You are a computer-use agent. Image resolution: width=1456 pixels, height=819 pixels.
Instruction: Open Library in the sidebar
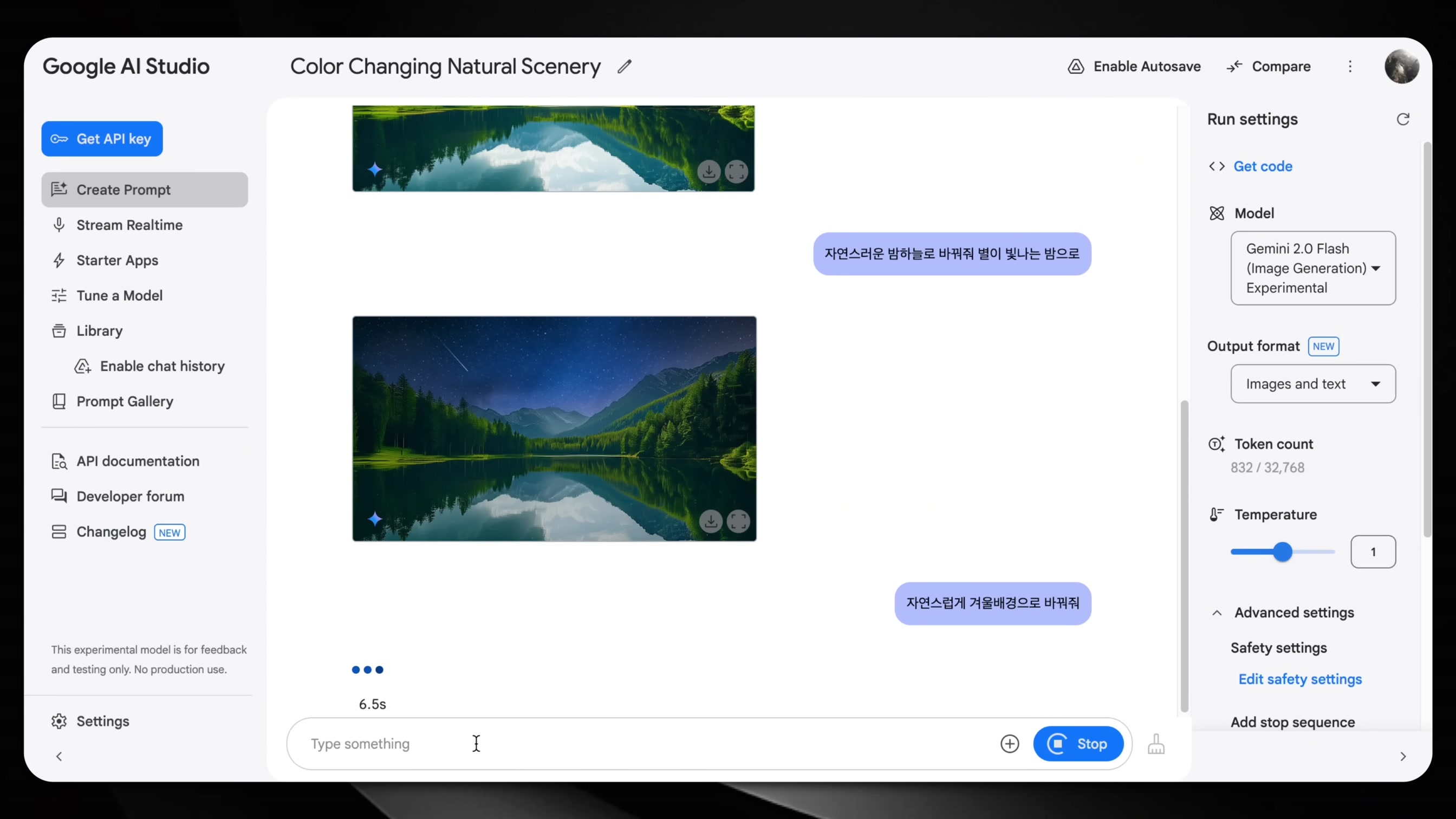coord(145,330)
